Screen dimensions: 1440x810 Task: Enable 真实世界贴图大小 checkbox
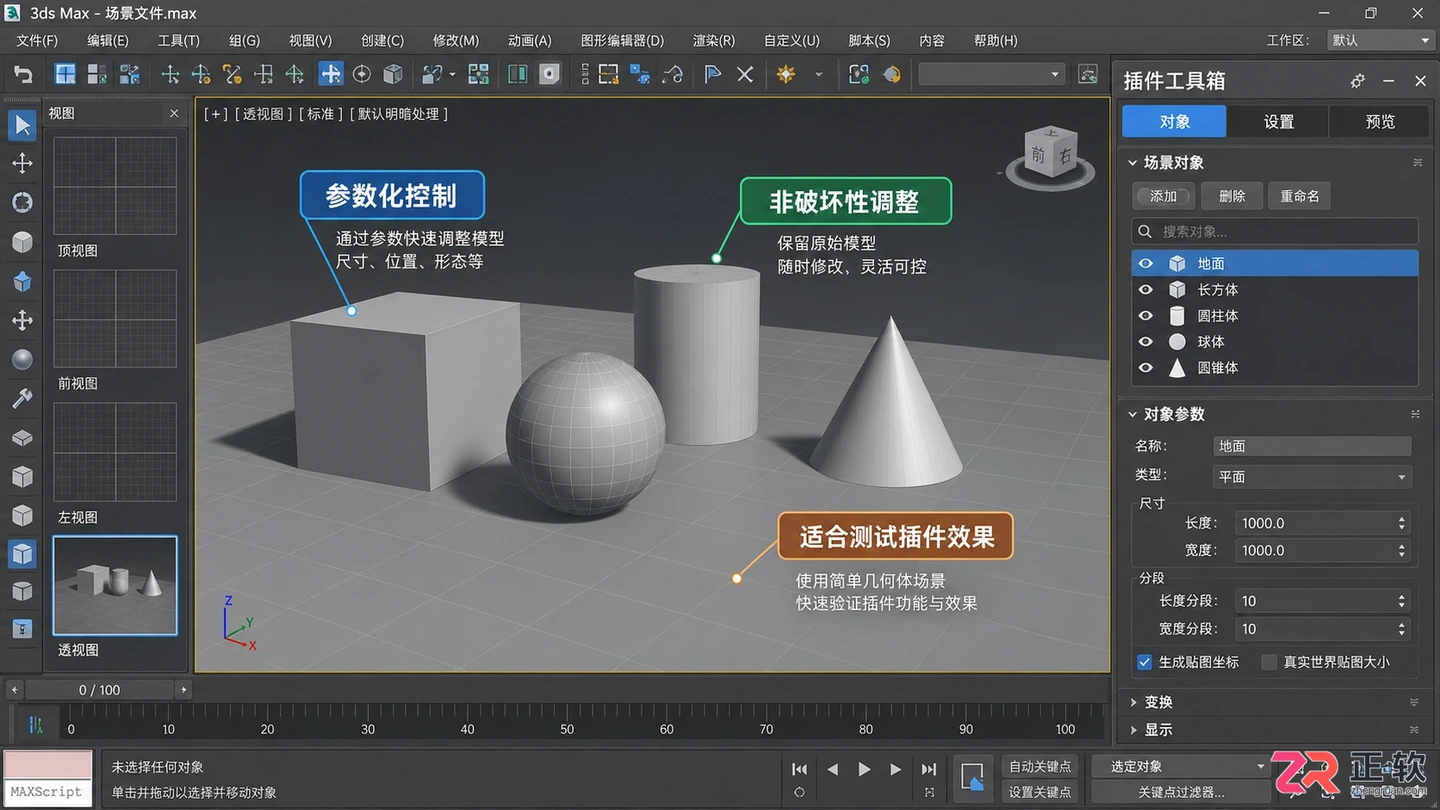(x=1269, y=662)
